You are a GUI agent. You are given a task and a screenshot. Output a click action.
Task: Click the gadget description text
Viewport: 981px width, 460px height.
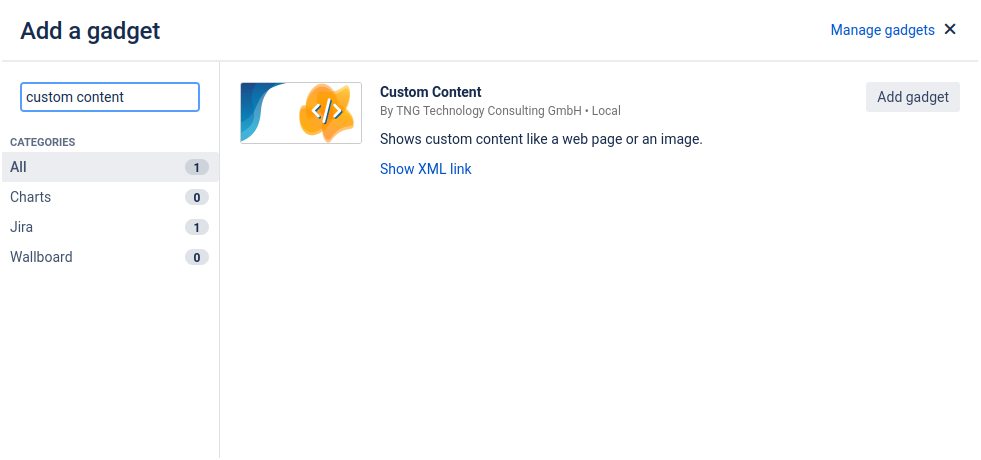(x=541, y=139)
